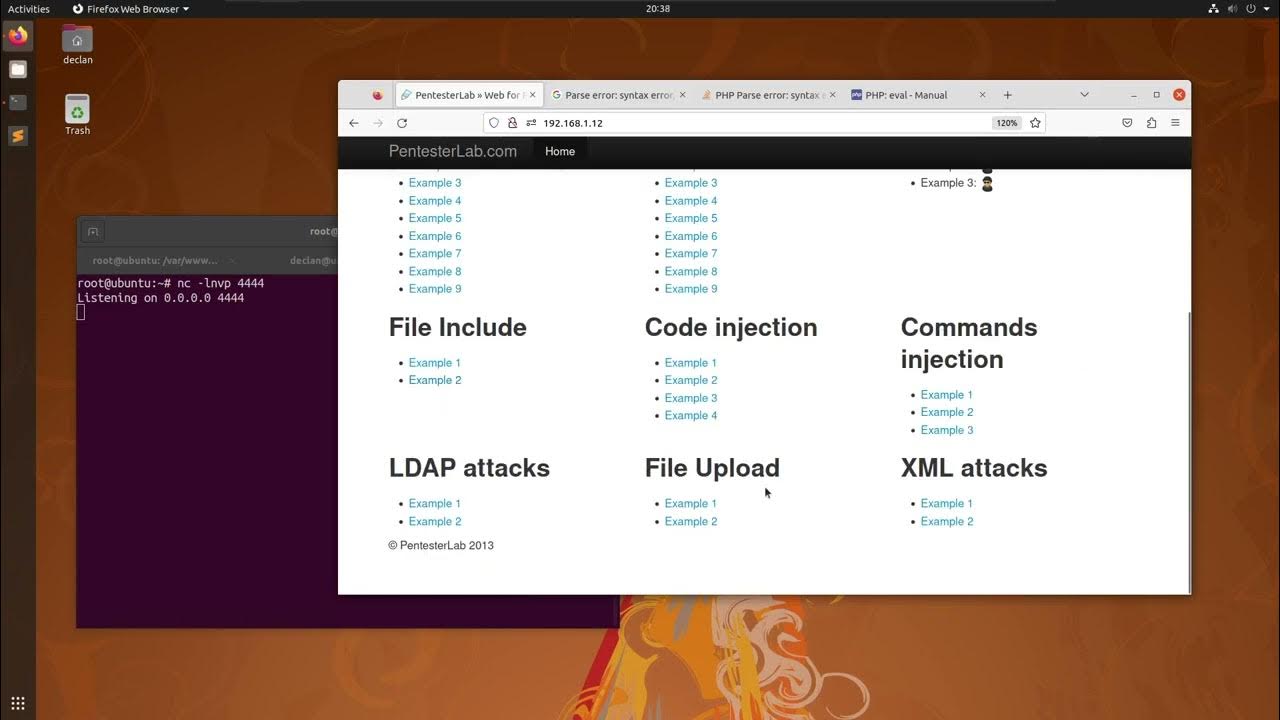Open Commands injection Example 3
This screenshot has height=720, width=1280.
coord(947,430)
